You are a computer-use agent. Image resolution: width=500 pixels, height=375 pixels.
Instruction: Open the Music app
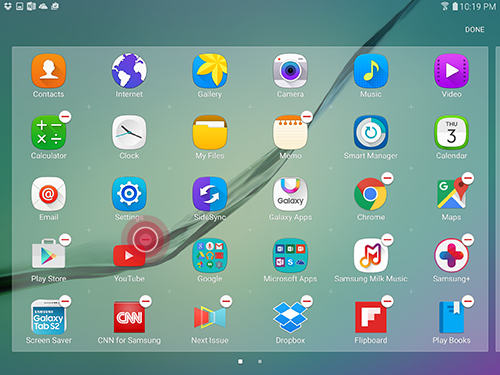pyautogui.click(x=371, y=71)
